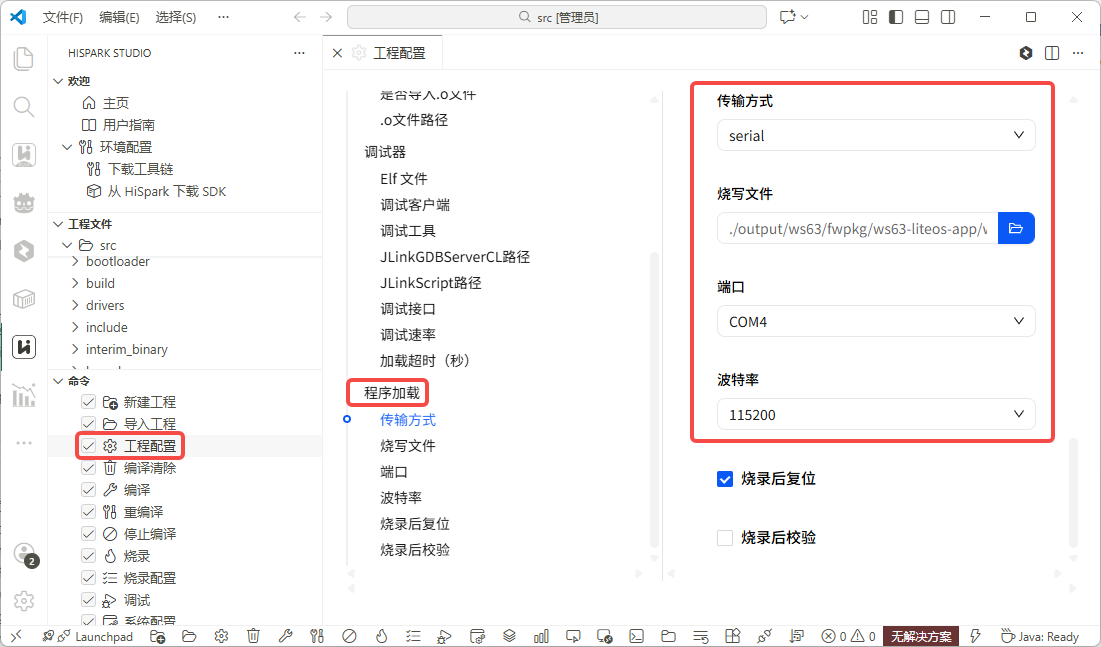
Task: Open the Manage gear in the activity bar
Action: [x=24, y=601]
